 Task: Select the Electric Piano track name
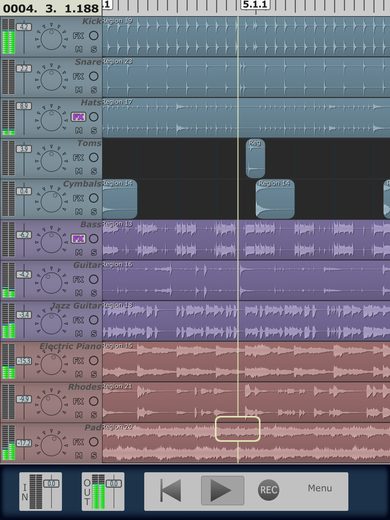click(70, 346)
